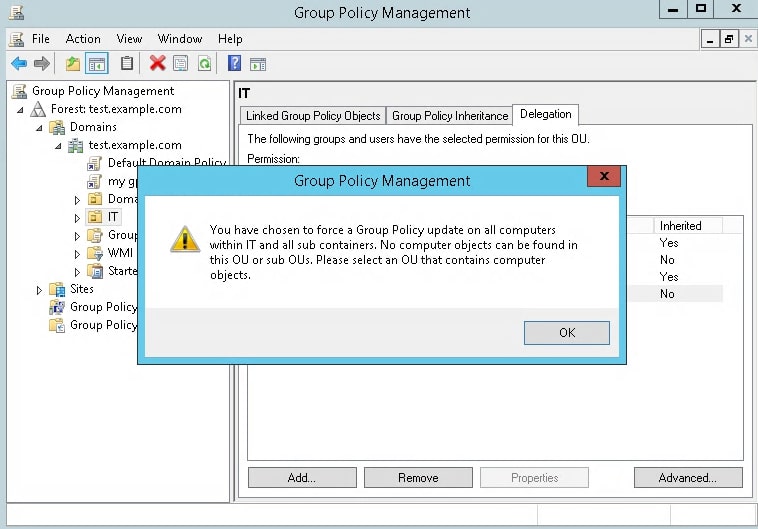This screenshot has height=529, width=758.
Task: Select Default Domain Policy in the tree
Action: point(166,163)
